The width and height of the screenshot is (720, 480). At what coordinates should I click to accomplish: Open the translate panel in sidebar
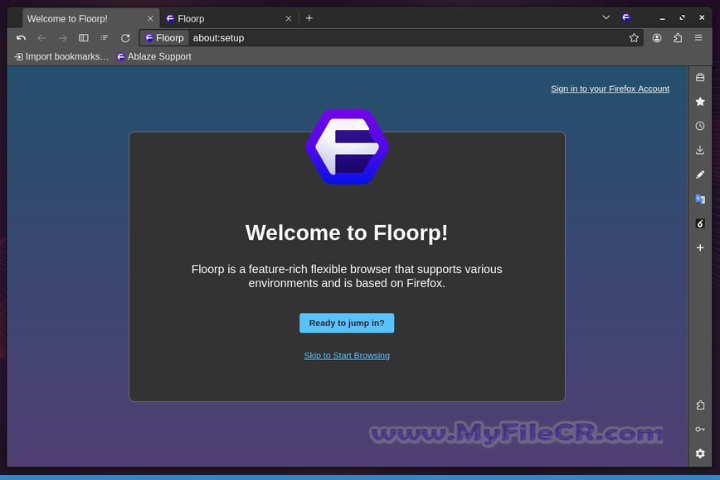pos(700,199)
